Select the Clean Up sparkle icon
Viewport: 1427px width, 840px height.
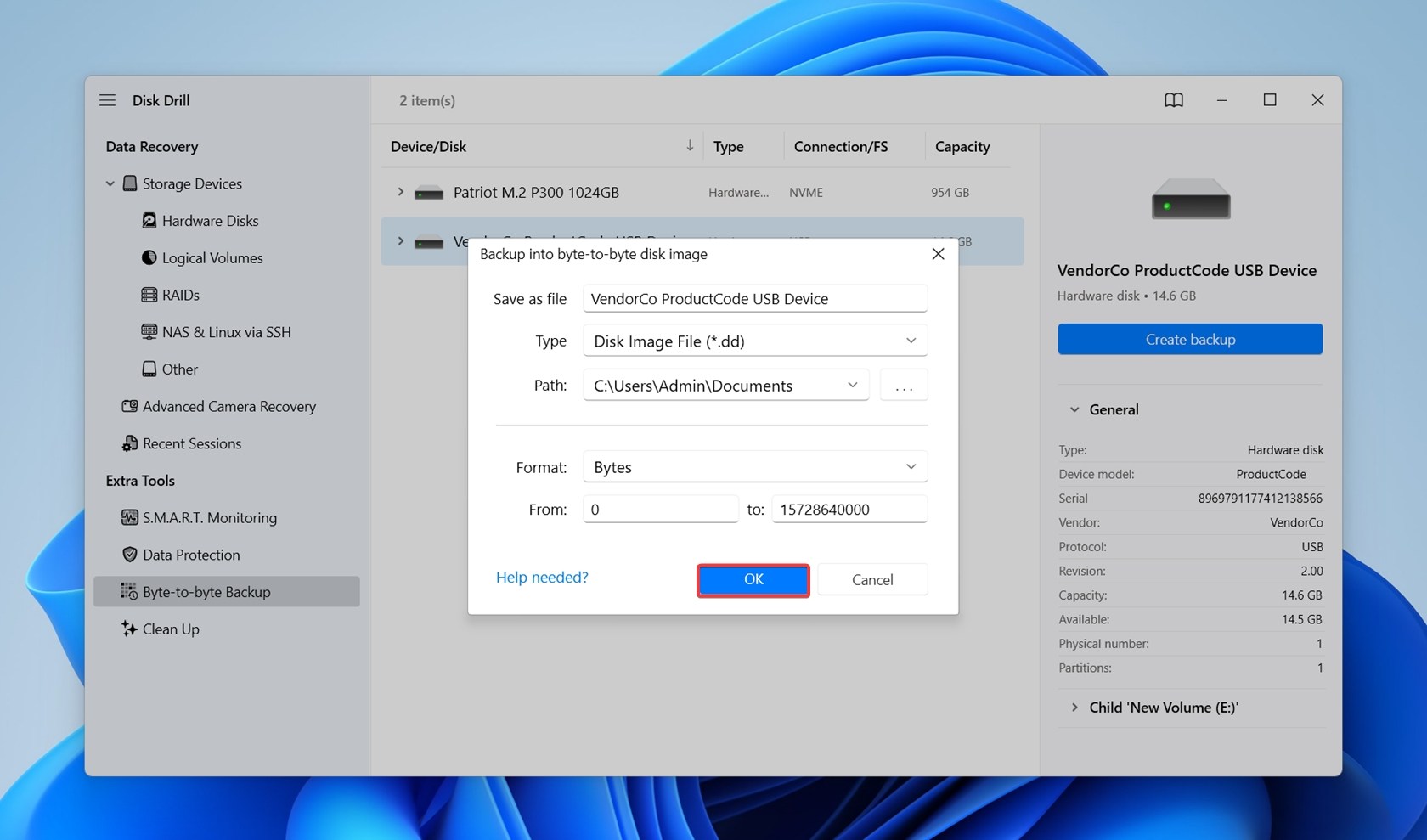[x=128, y=629]
